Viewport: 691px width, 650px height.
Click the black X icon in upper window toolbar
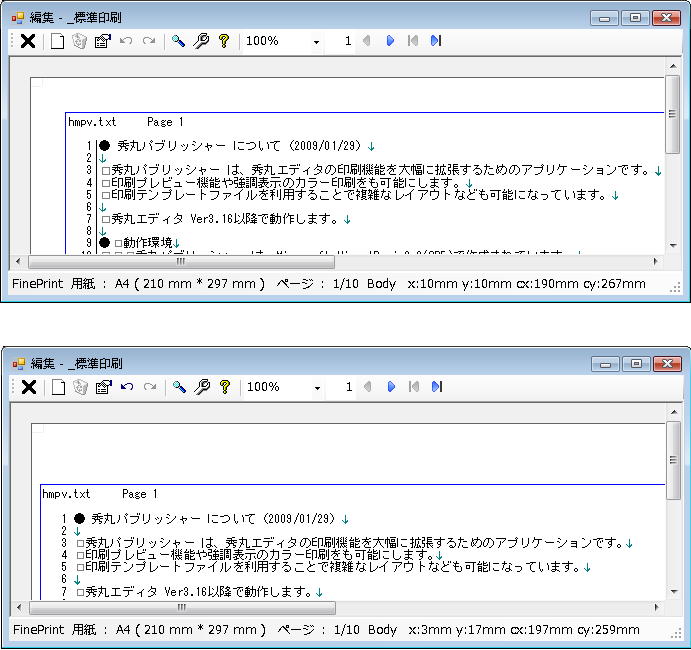point(29,41)
